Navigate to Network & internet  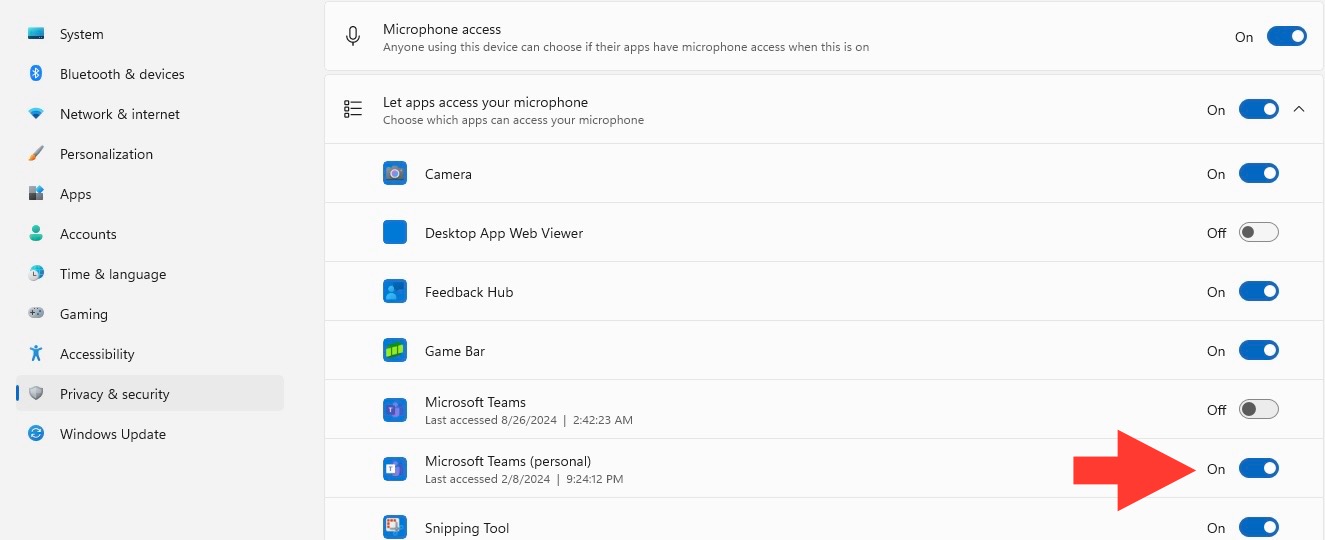click(150, 114)
